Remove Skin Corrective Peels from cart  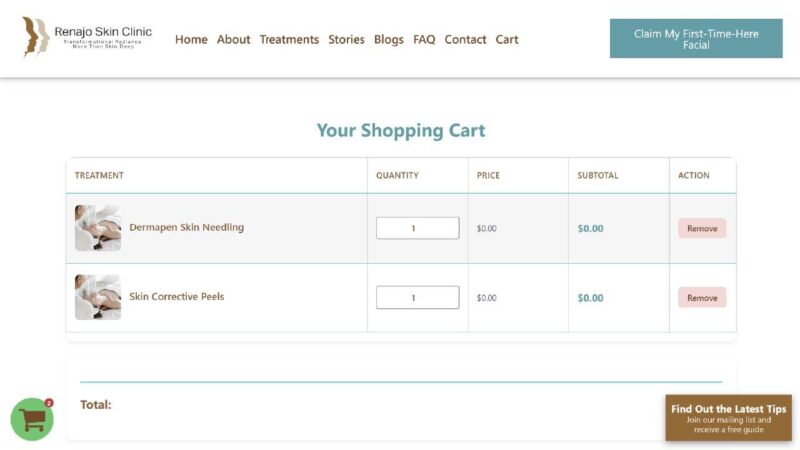[702, 297]
